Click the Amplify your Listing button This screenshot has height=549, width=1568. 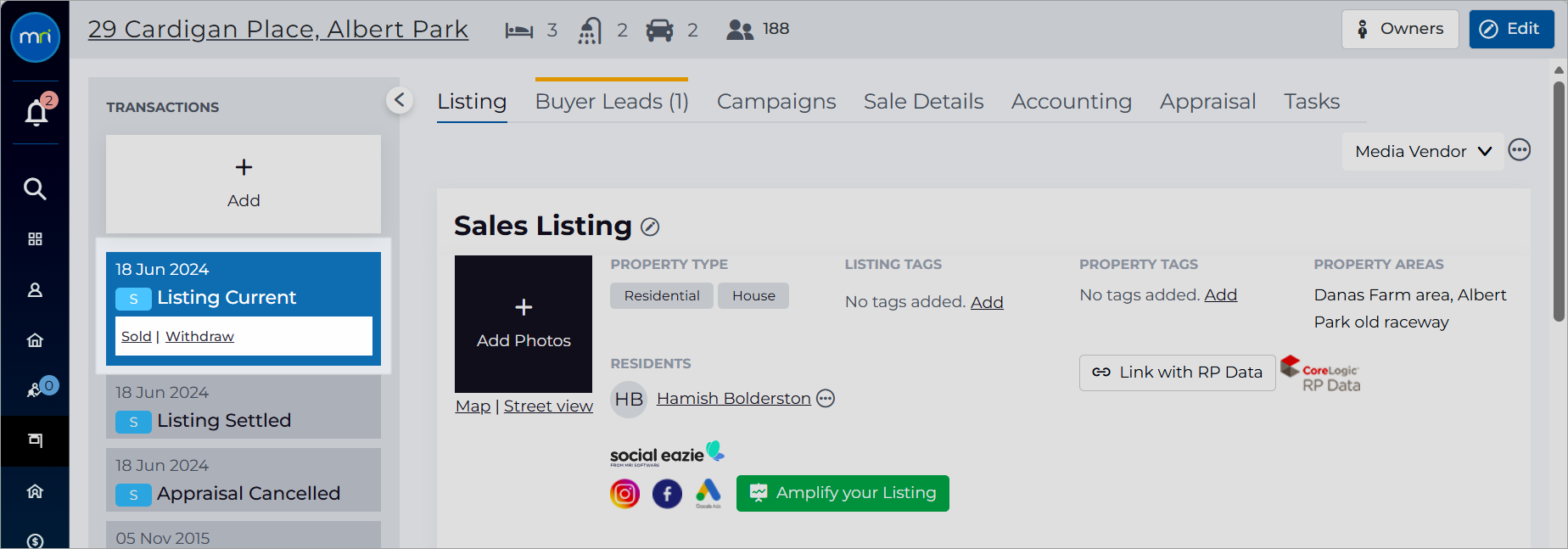[843, 493]
